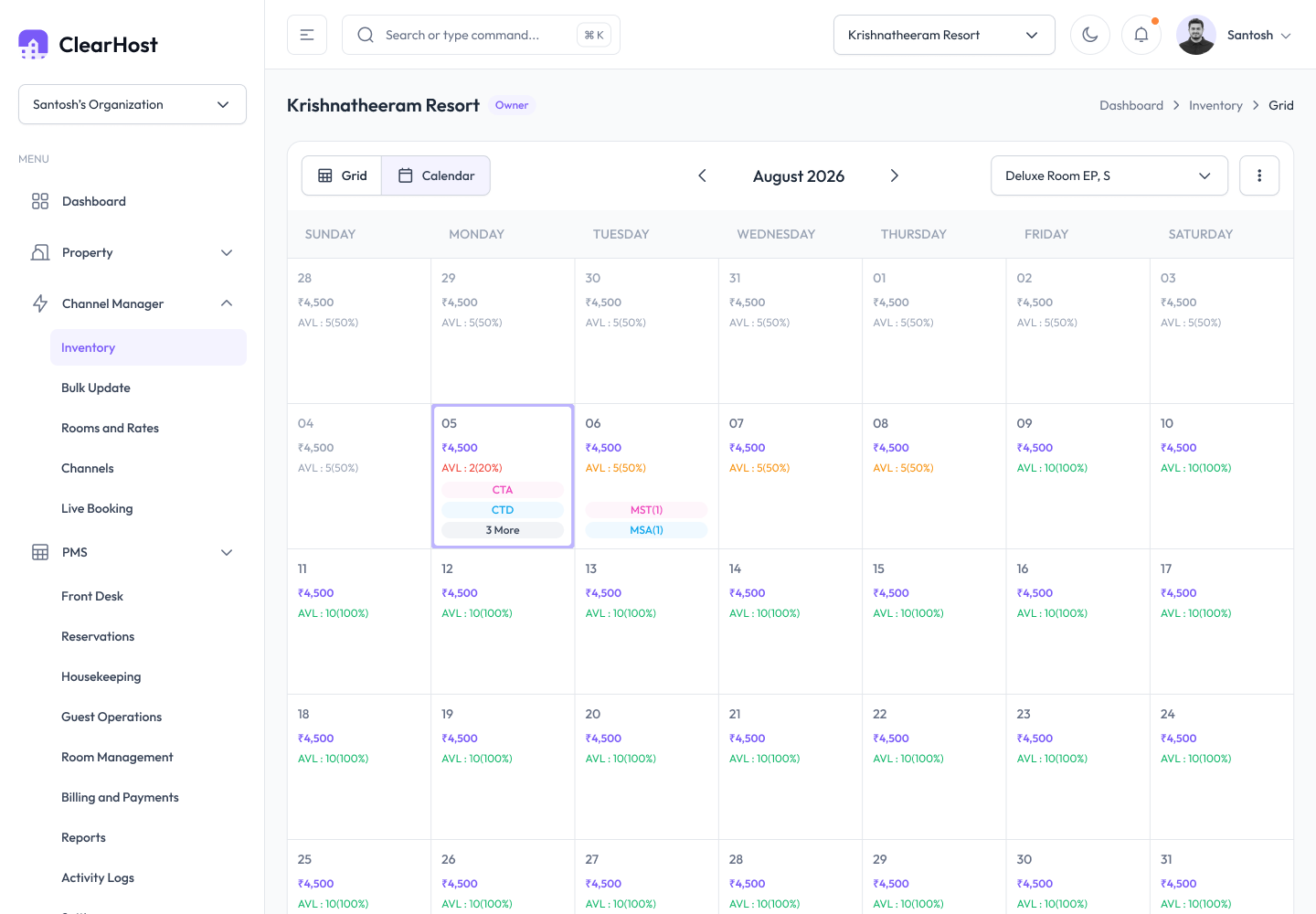Screen dimensions: 1316x914
Task: Select day 31 in last row
Action: [x=1221, y=877]
